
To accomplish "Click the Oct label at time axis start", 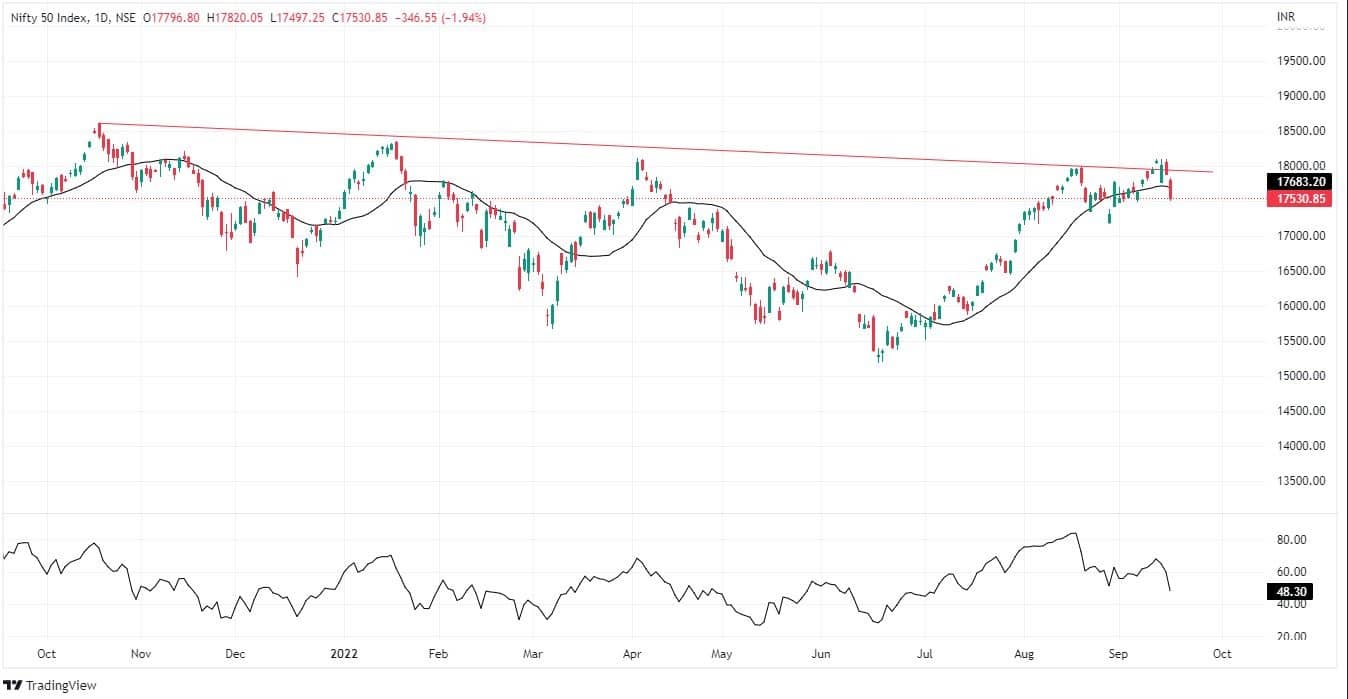I will pyautogui.click(x=46, y=654).
